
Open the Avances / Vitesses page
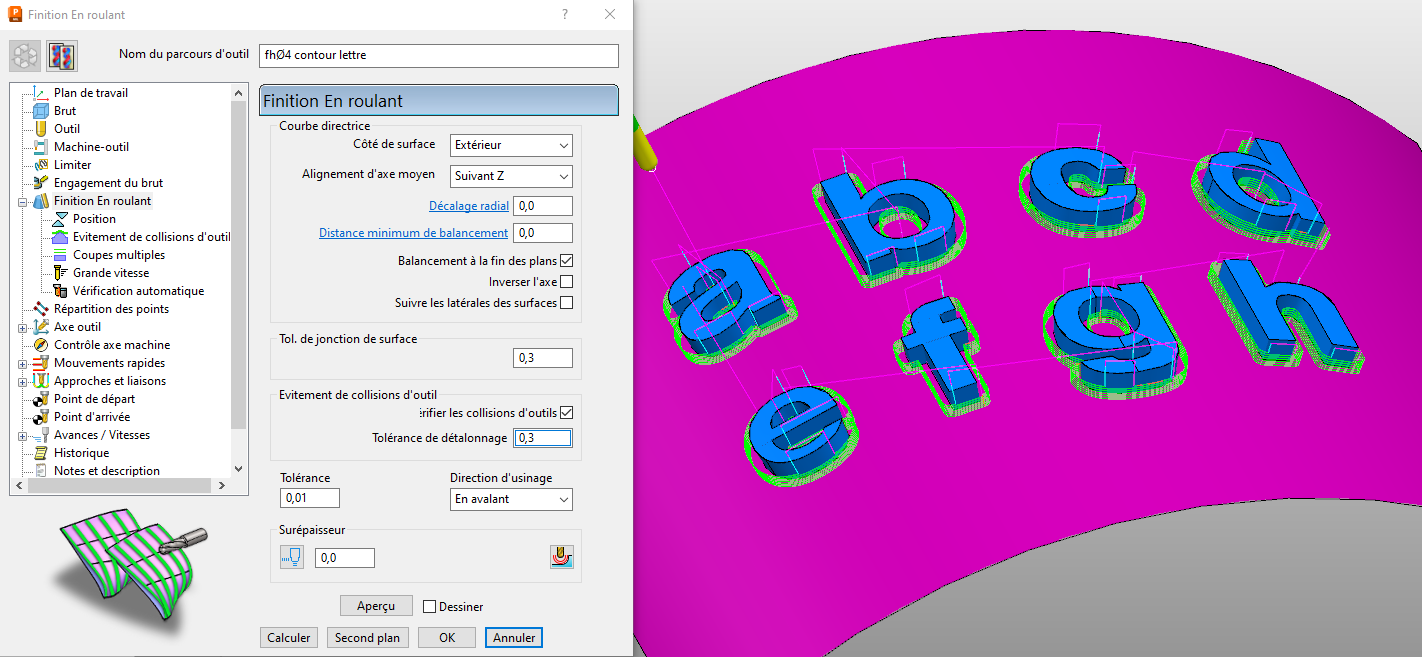coord(101,435)
